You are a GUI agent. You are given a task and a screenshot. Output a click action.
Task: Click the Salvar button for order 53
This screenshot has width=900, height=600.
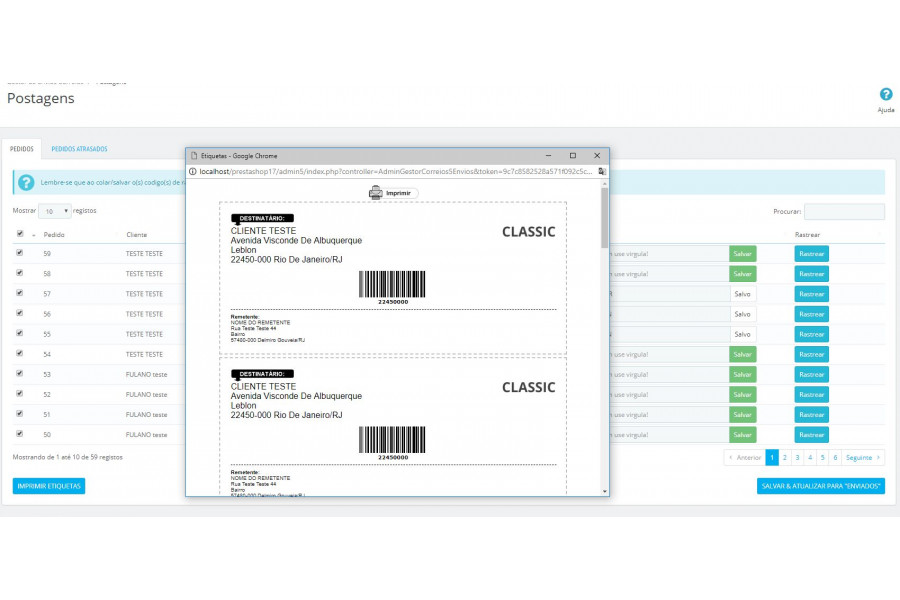pyautogui.click(x=742, y=374)
